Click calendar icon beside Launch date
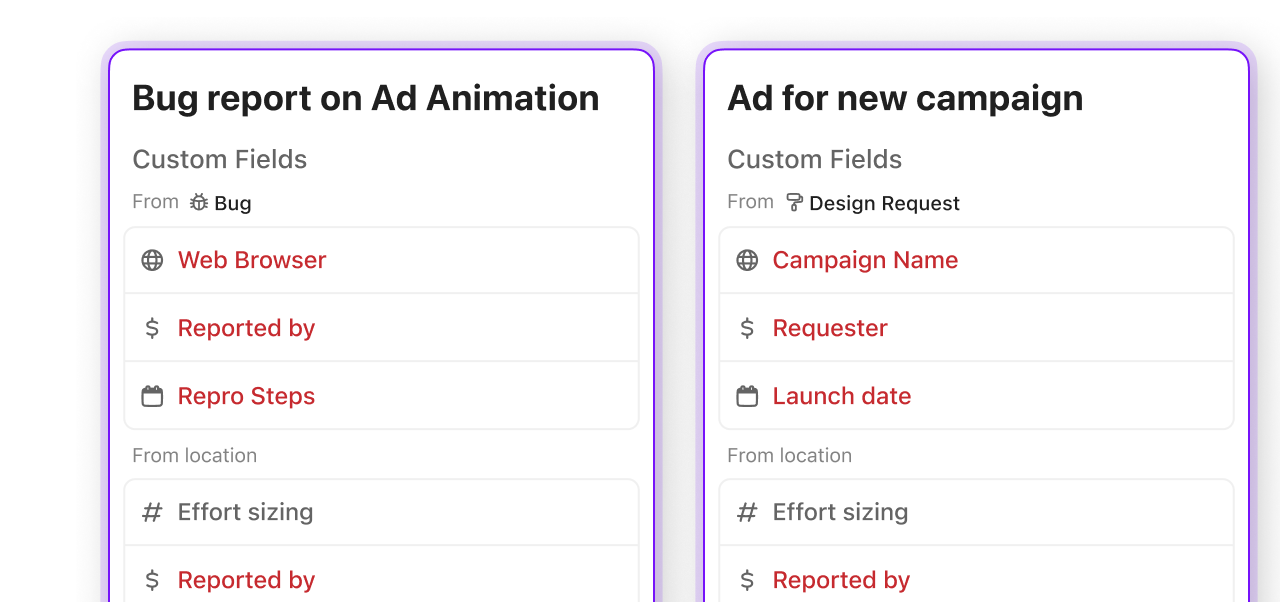 pyautogui.click(x=747, y=396)
